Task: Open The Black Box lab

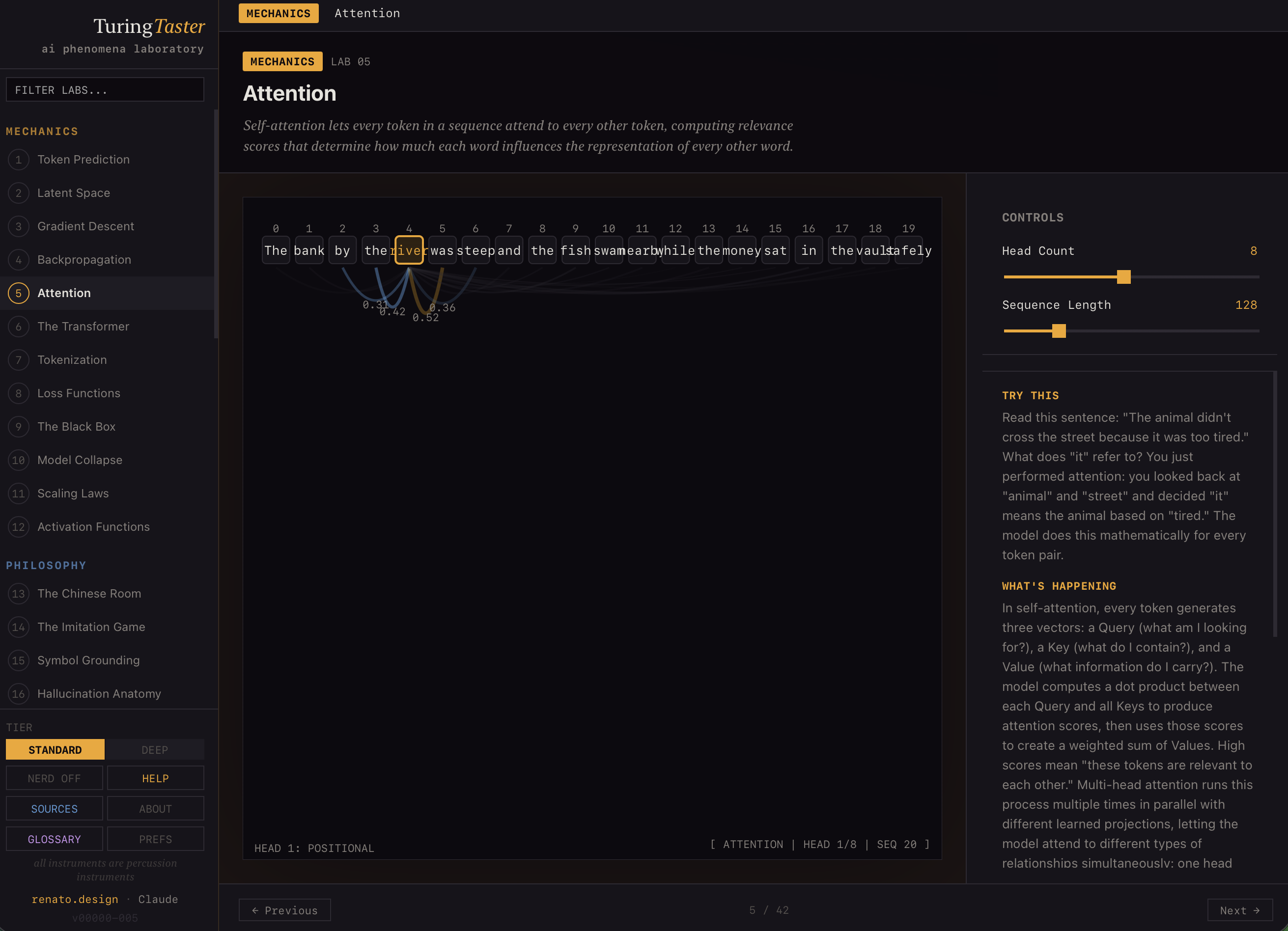Action: (76, 426)
